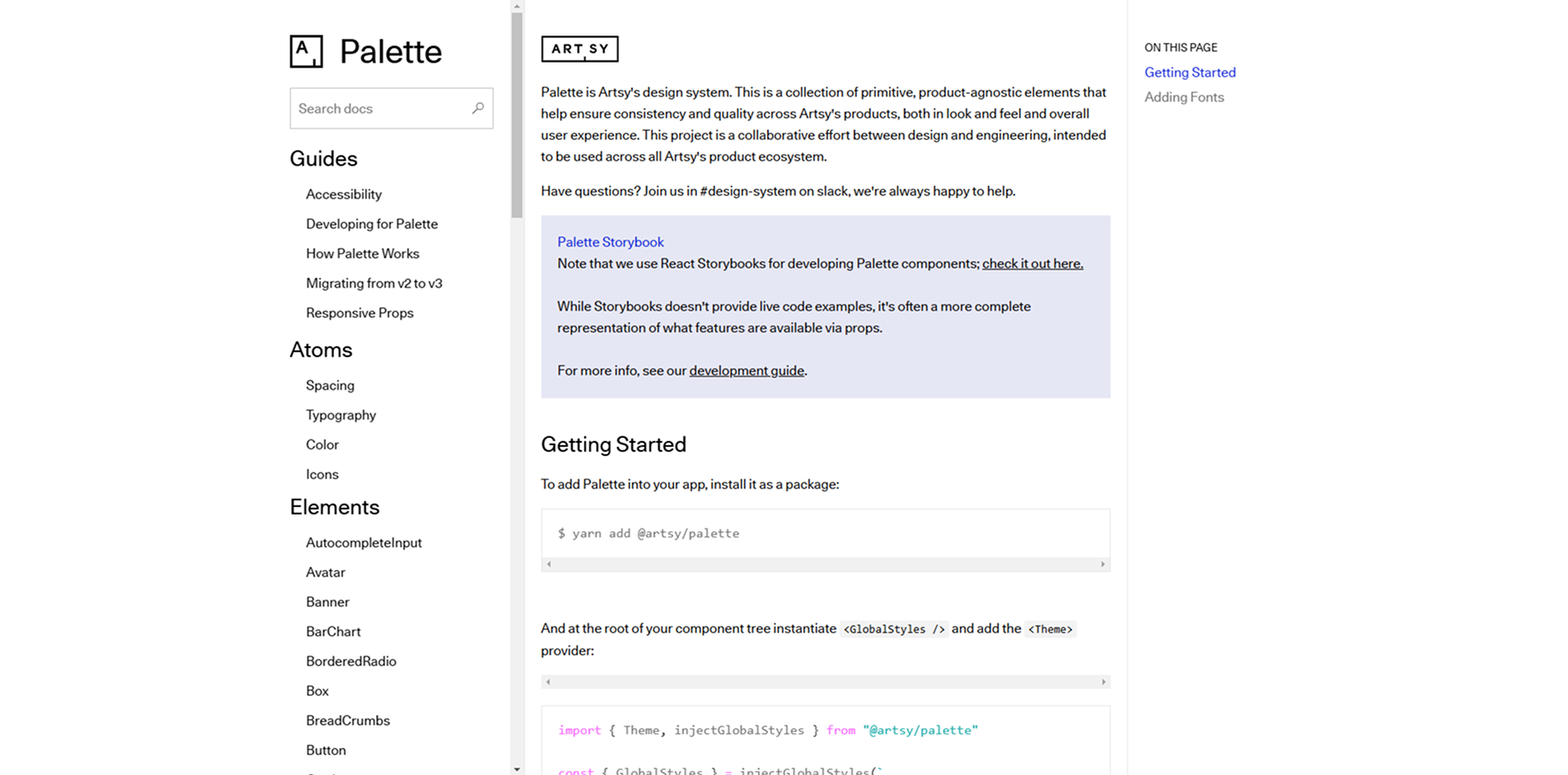Open AutocompleteInput element docs
The height and width of the screenshot is (775, 1568).
(364, 543)
